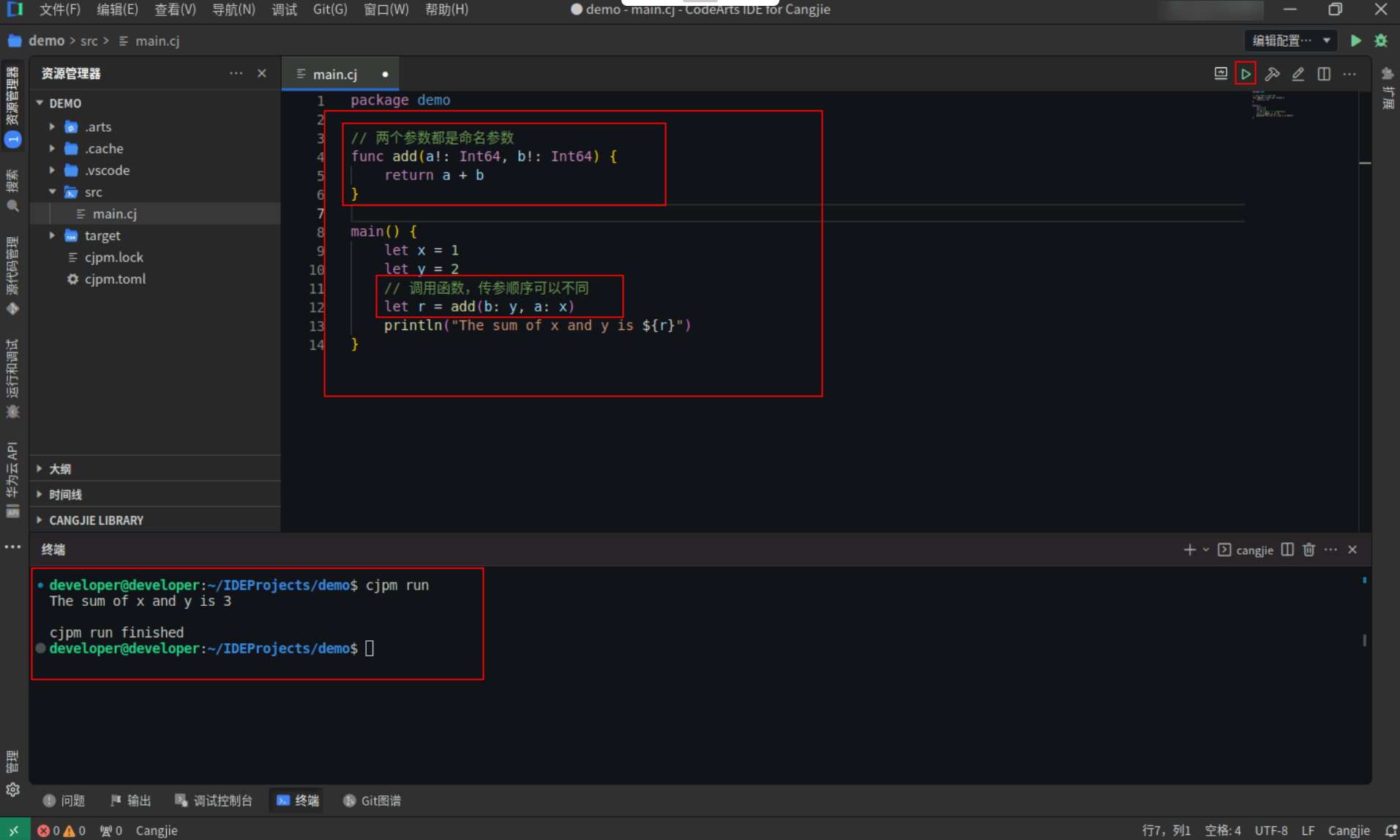Viewport: 1400px width, 840px height.
Task: Expand the target folder
Action: (x=52, y=236)
